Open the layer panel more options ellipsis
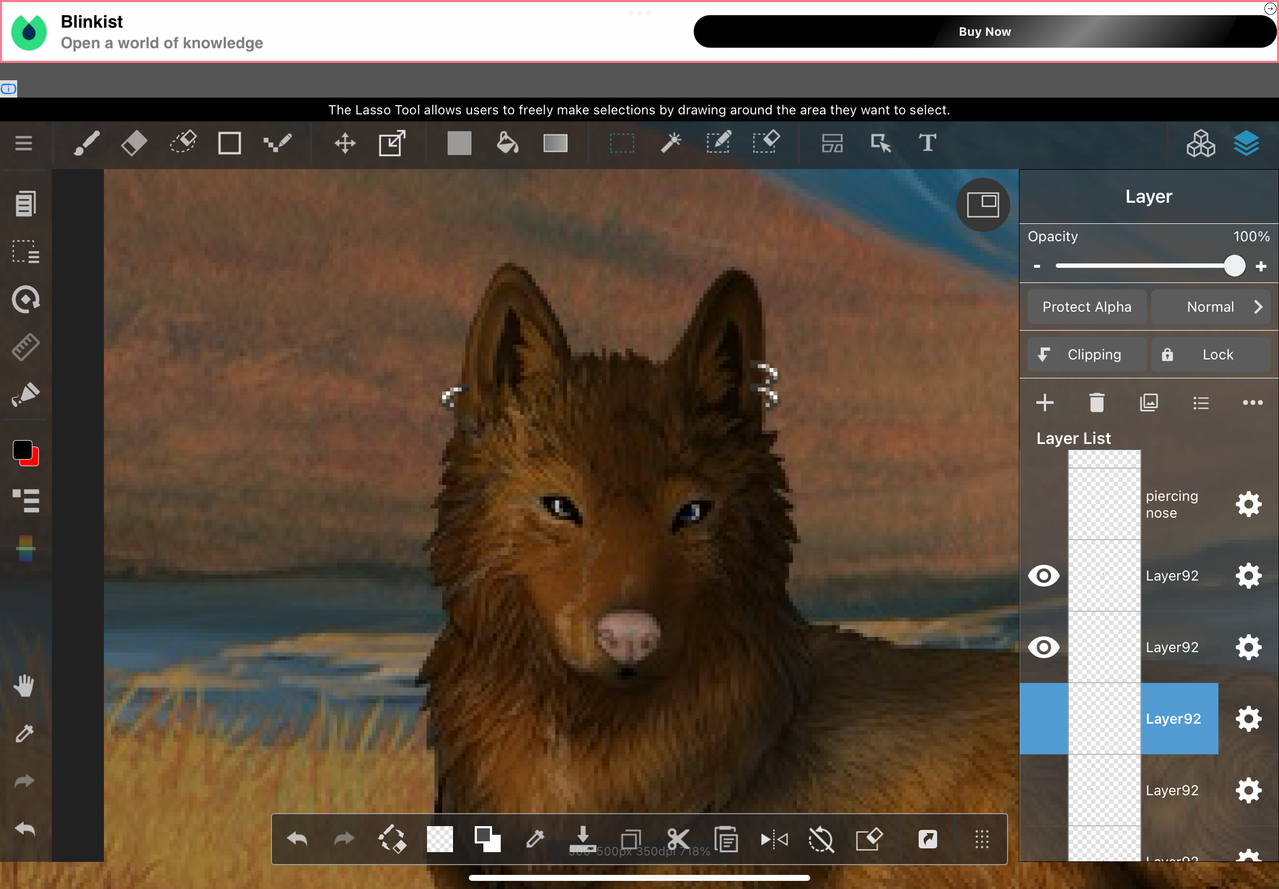Image resolution: width=1279 pixels, height=889 pixels. (1253, 402)
